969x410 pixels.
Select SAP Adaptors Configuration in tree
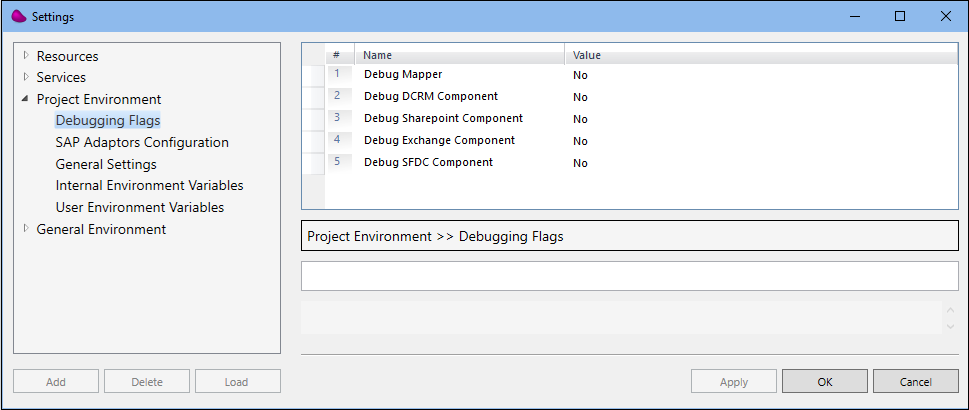(142, 142)
